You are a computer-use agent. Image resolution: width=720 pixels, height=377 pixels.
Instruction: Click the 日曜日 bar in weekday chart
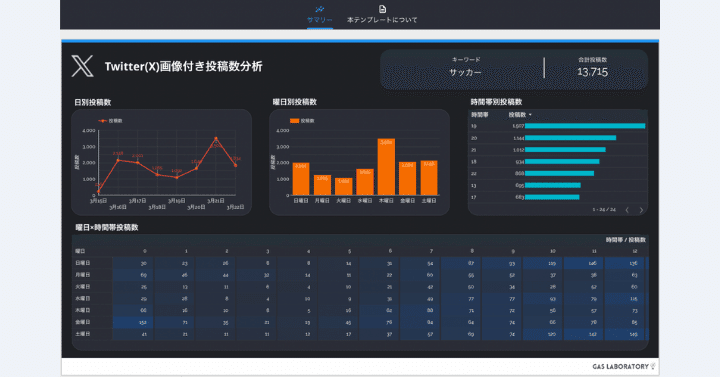pos(301,179)
